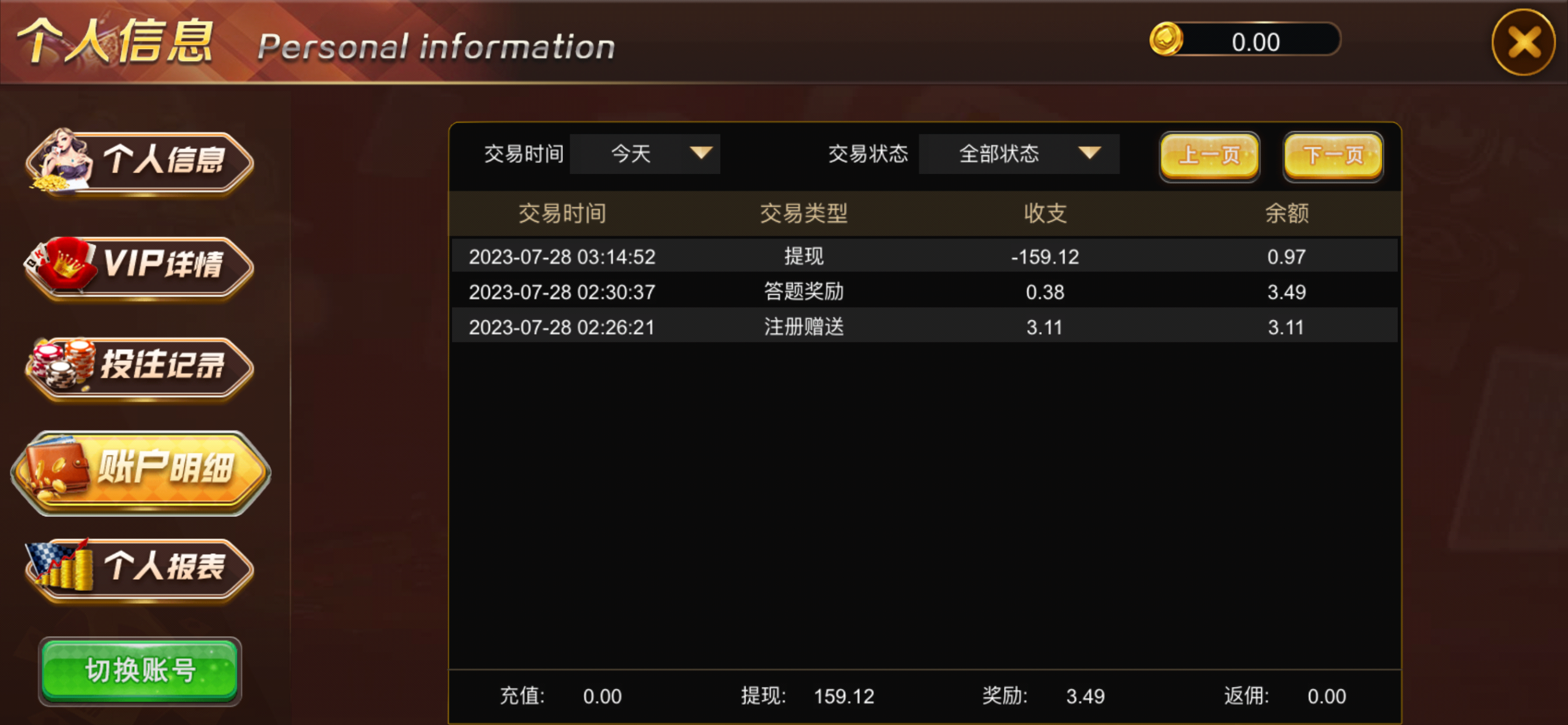Open the 投注记录 betting records tab
1568x725 pixels.
point(140,368)
